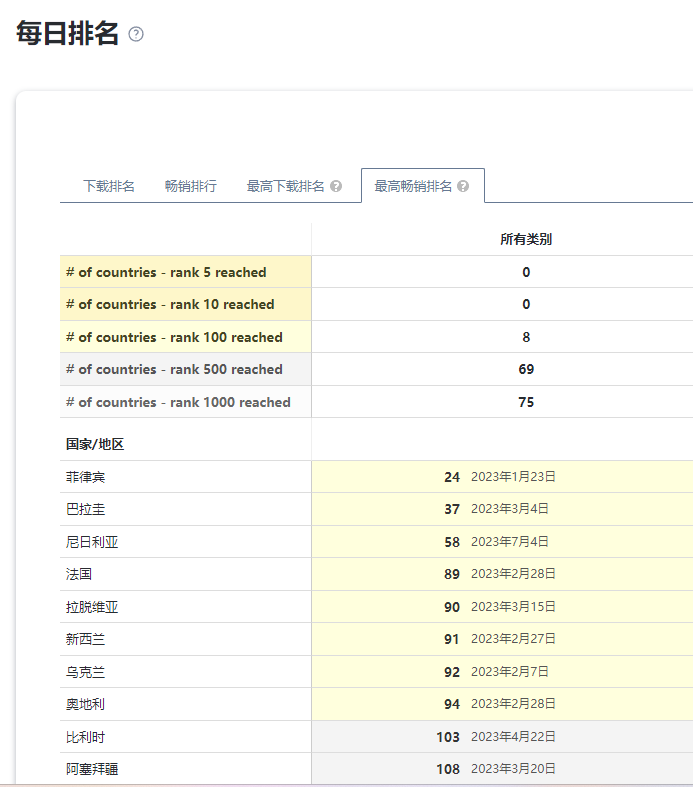This screenshot has height=787, width=693.
Task: Click help icon on 最高畅销排名 tab
Action: [x=463, y=186]
